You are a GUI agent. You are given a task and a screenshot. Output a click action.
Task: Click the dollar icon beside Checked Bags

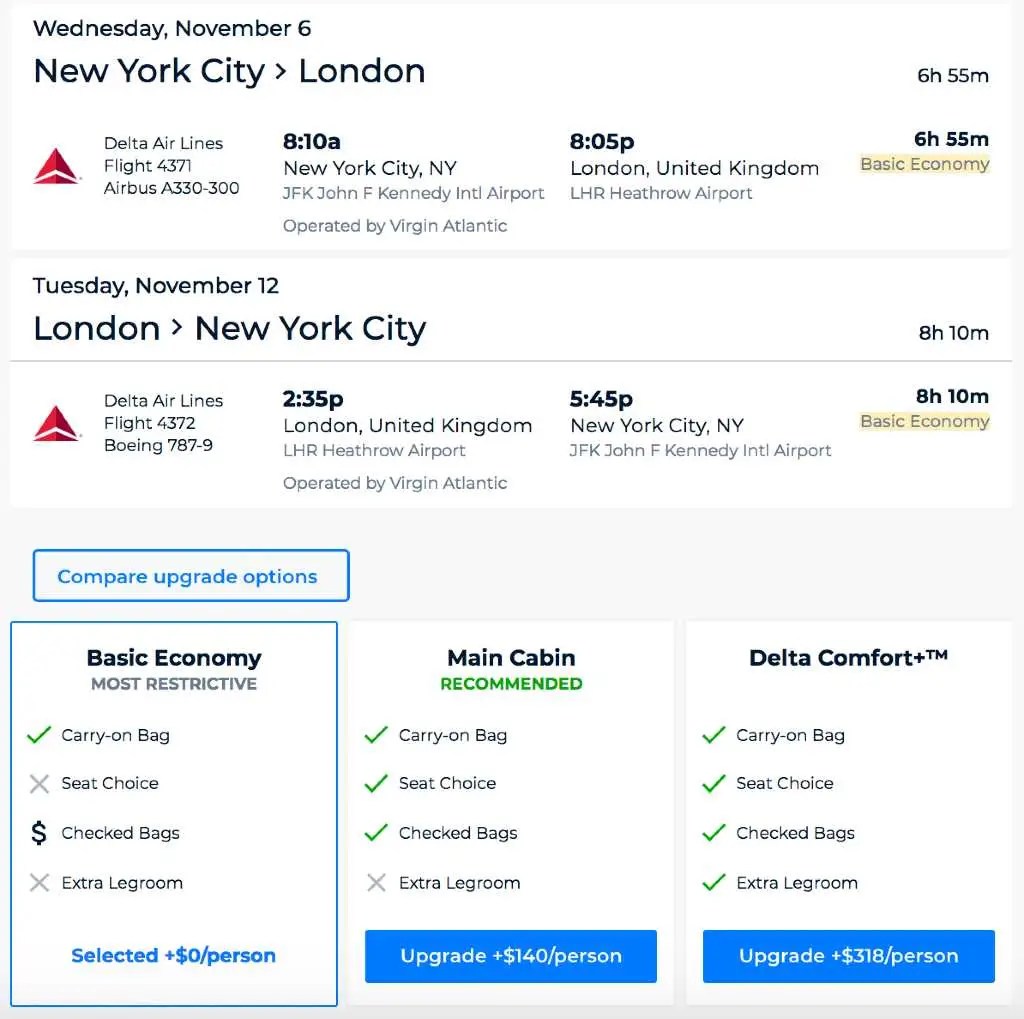[39, 833]
